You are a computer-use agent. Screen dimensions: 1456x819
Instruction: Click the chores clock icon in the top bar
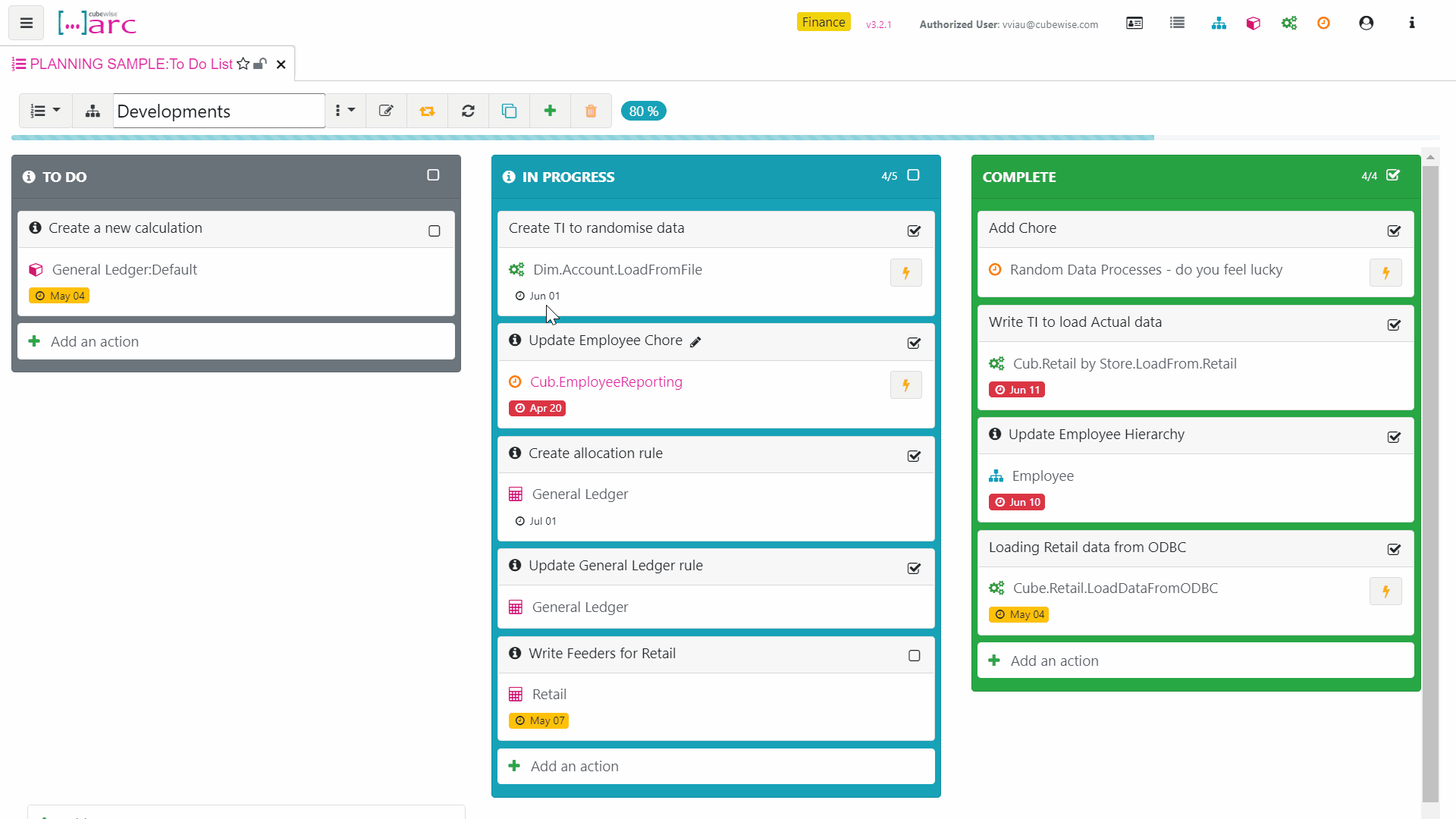1323,24
